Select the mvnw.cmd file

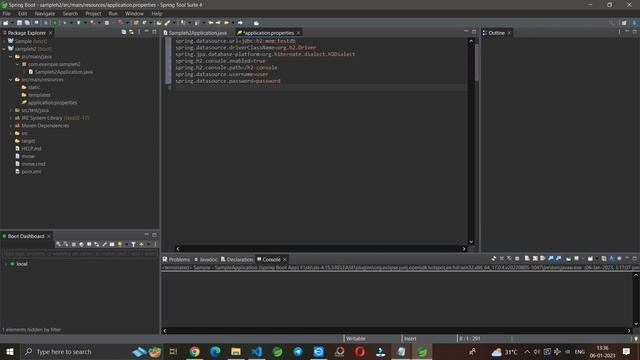30,164
